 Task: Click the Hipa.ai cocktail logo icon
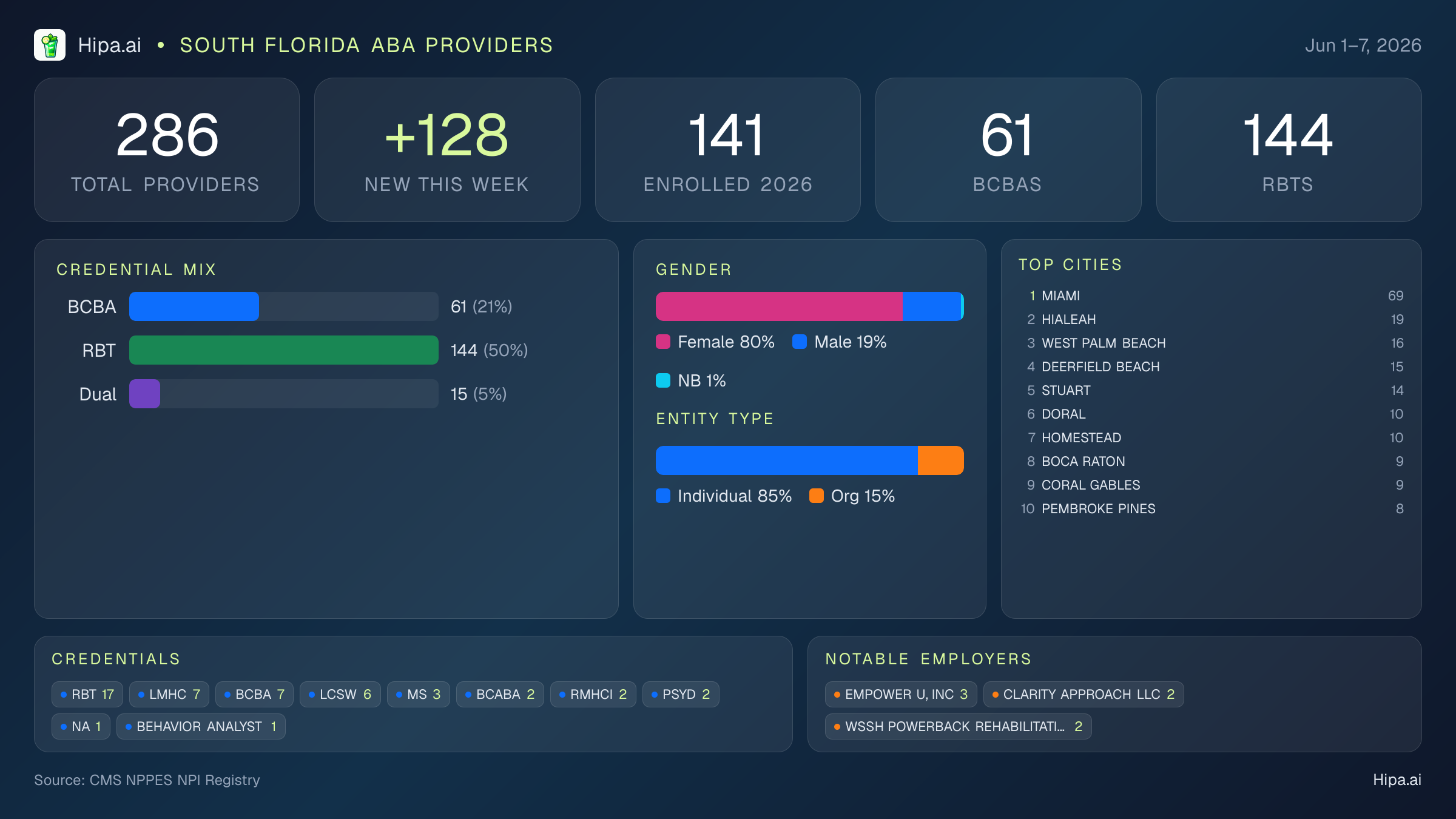tap(50, 45)
